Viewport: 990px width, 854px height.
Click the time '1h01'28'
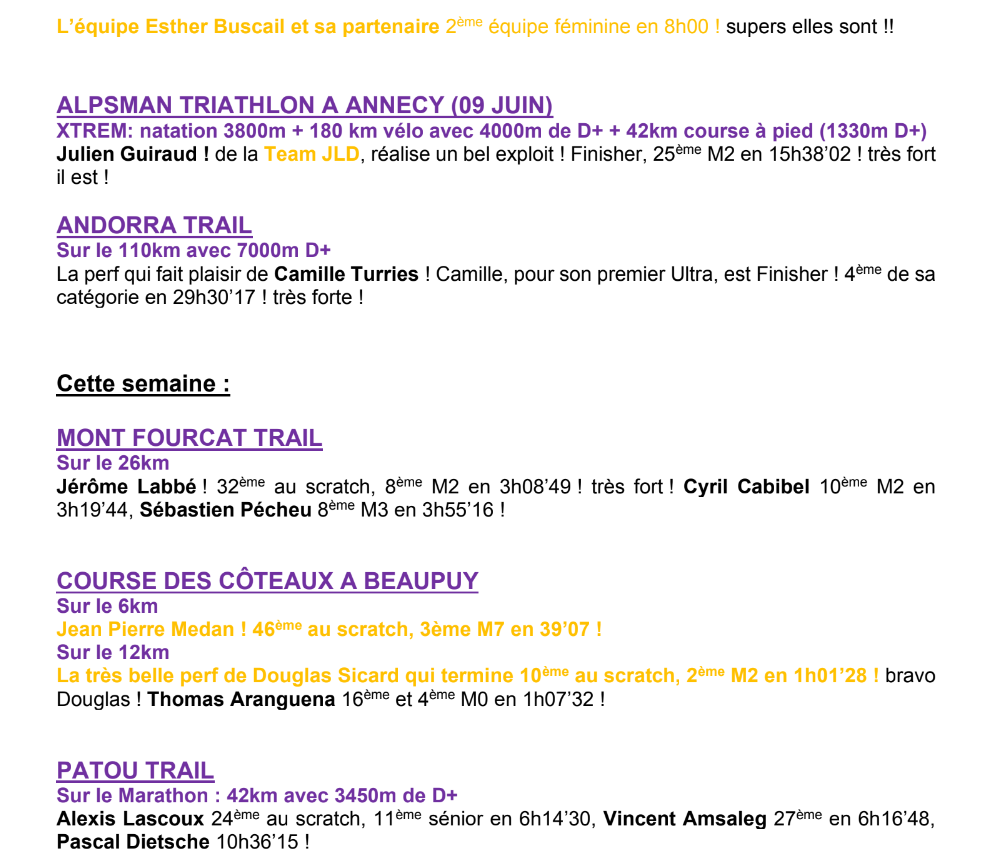[830, 676]
